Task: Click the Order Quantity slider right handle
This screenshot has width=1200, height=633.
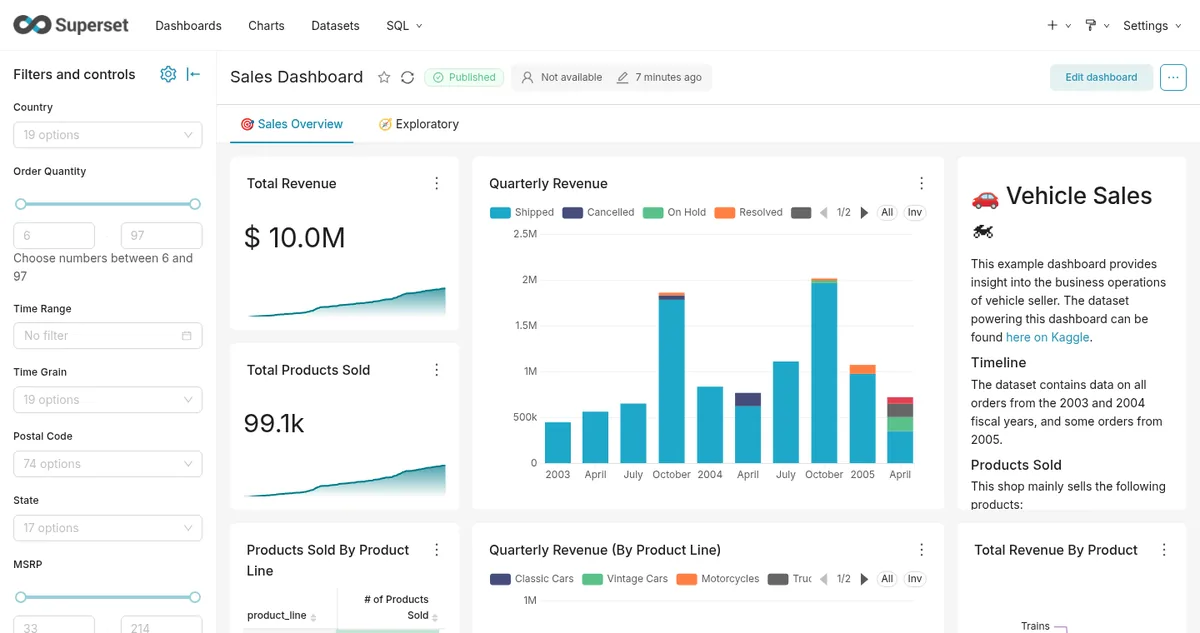Action: pyautogui.click(x=195, y=204)
